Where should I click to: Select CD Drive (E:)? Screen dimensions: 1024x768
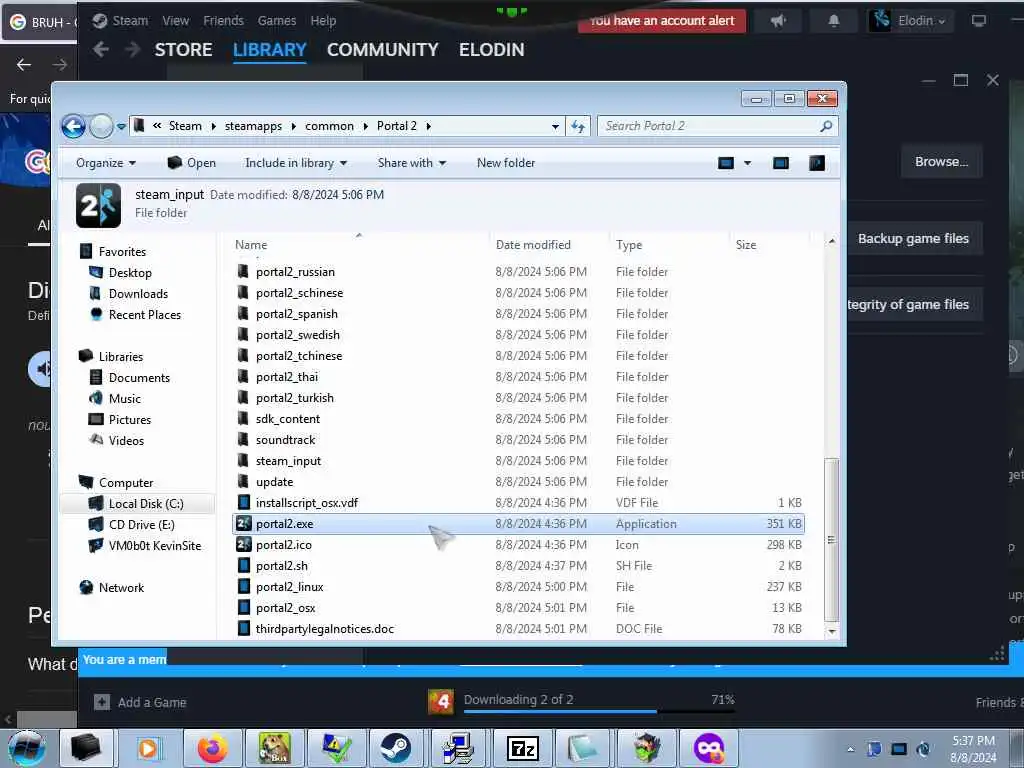[x=141, y=524]
